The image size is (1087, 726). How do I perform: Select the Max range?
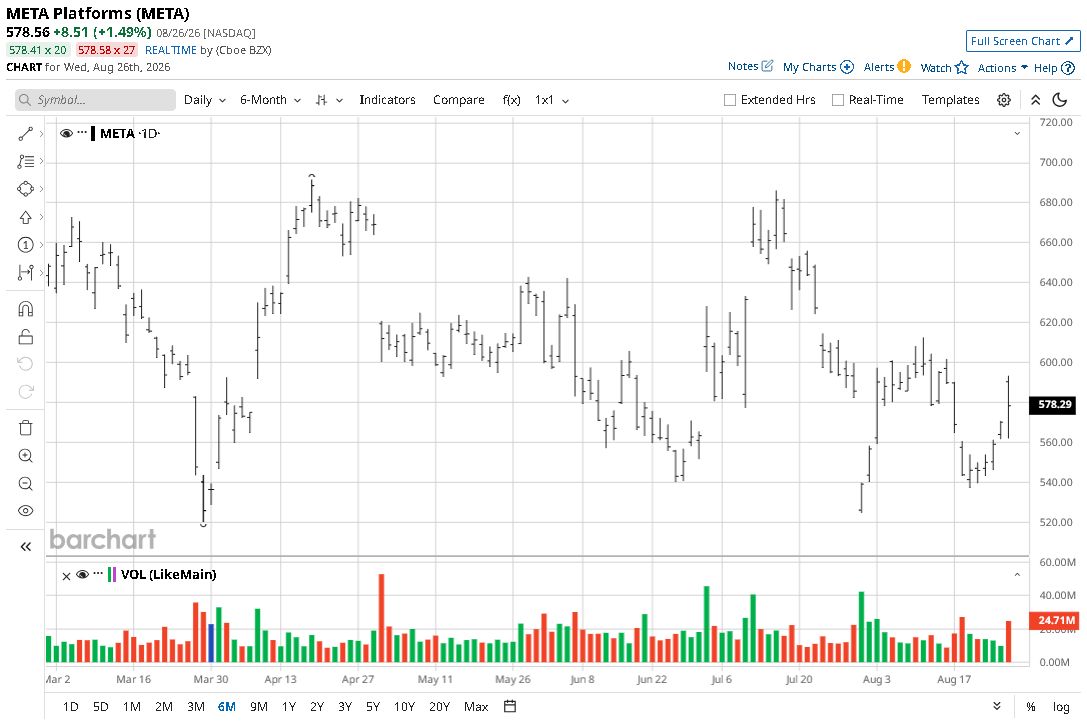point(476,707)
